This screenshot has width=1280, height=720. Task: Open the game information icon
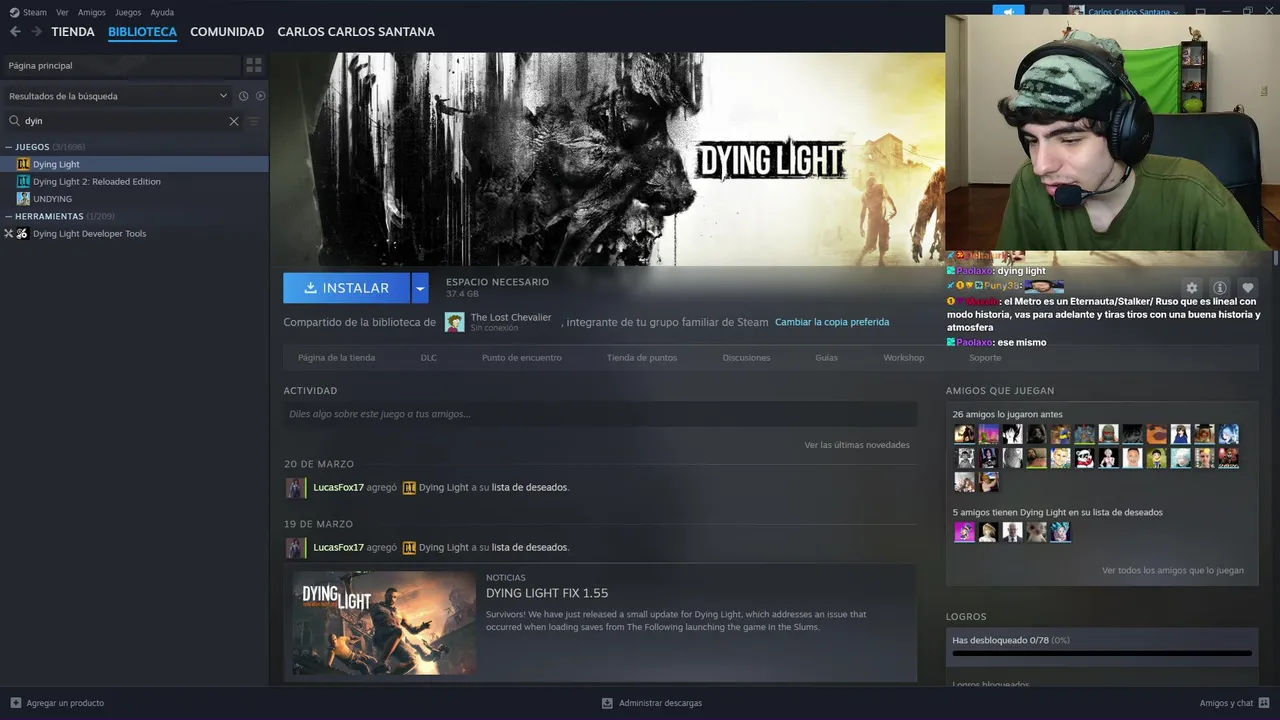(1219, 288)
